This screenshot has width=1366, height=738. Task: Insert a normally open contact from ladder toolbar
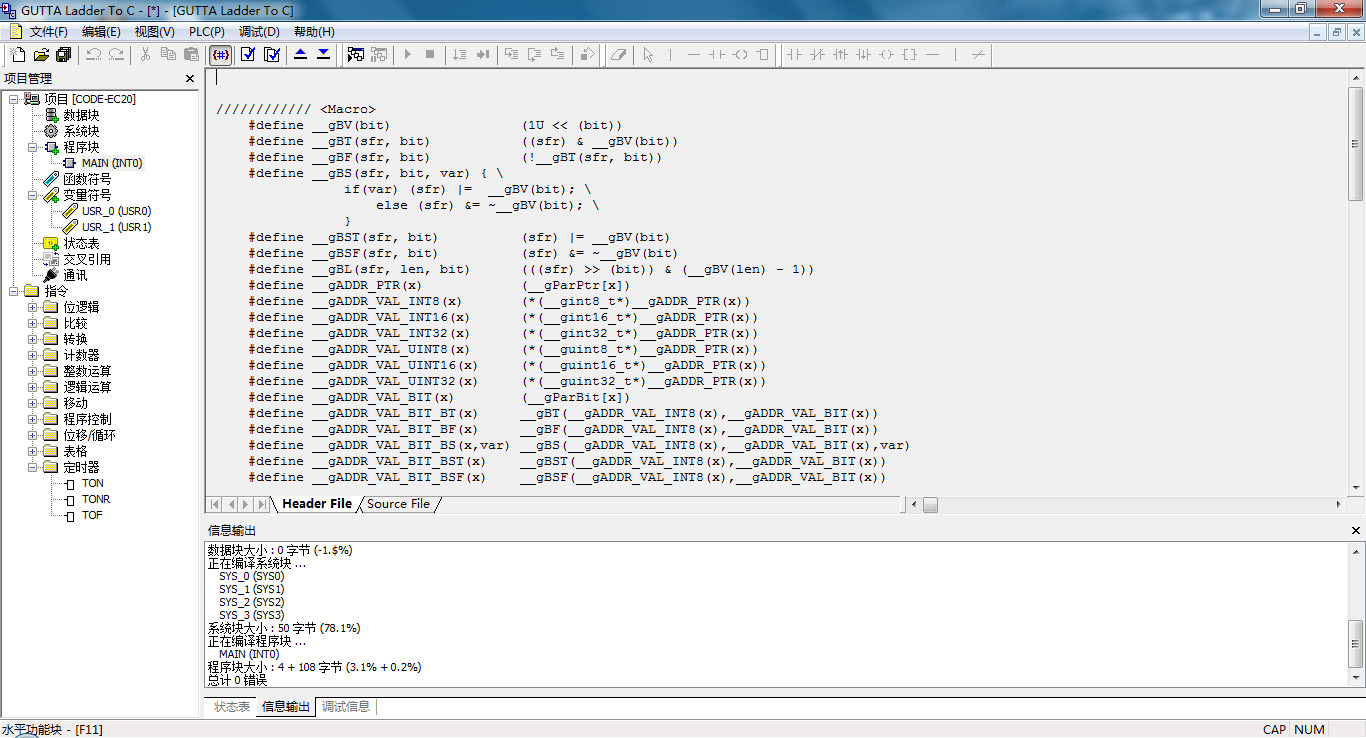[794, 54]
